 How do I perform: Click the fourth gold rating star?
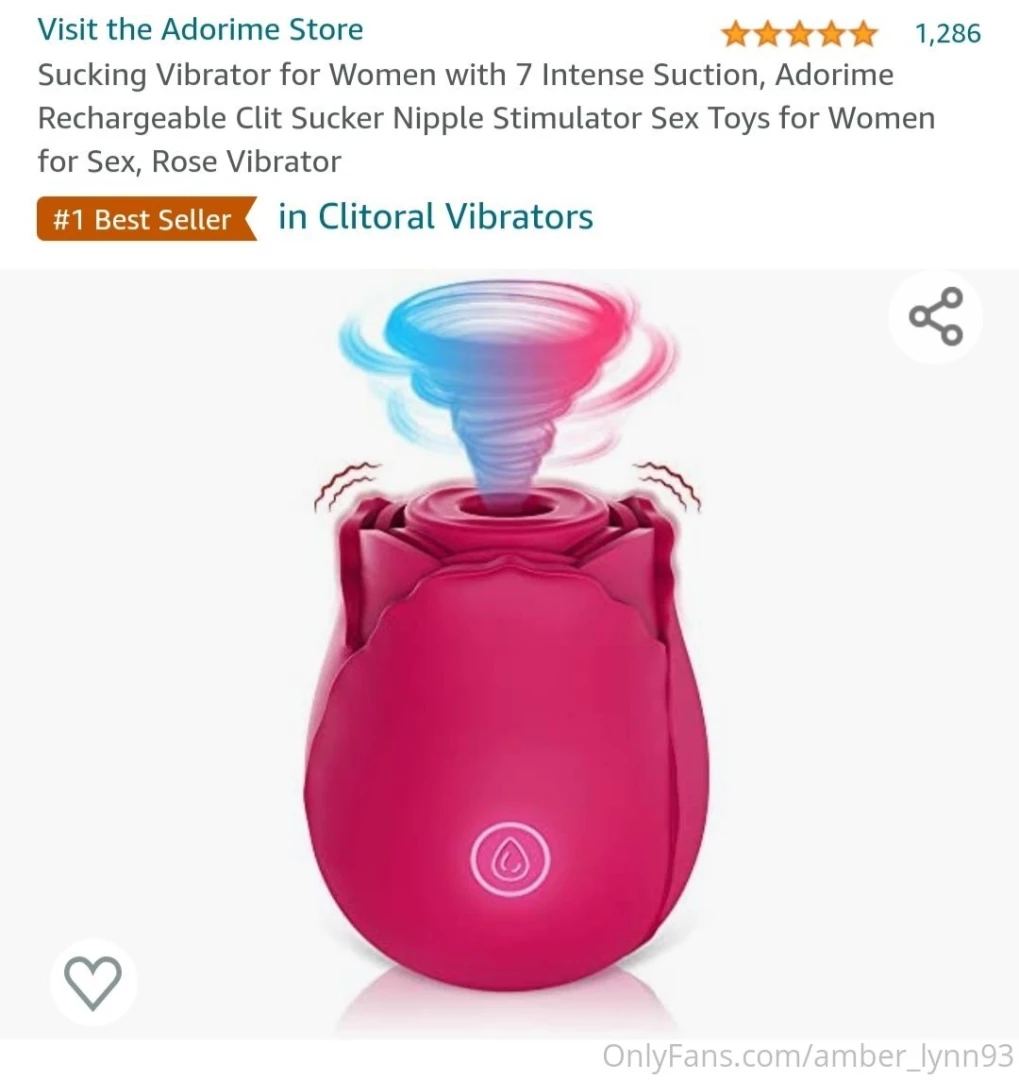[832, 34]
